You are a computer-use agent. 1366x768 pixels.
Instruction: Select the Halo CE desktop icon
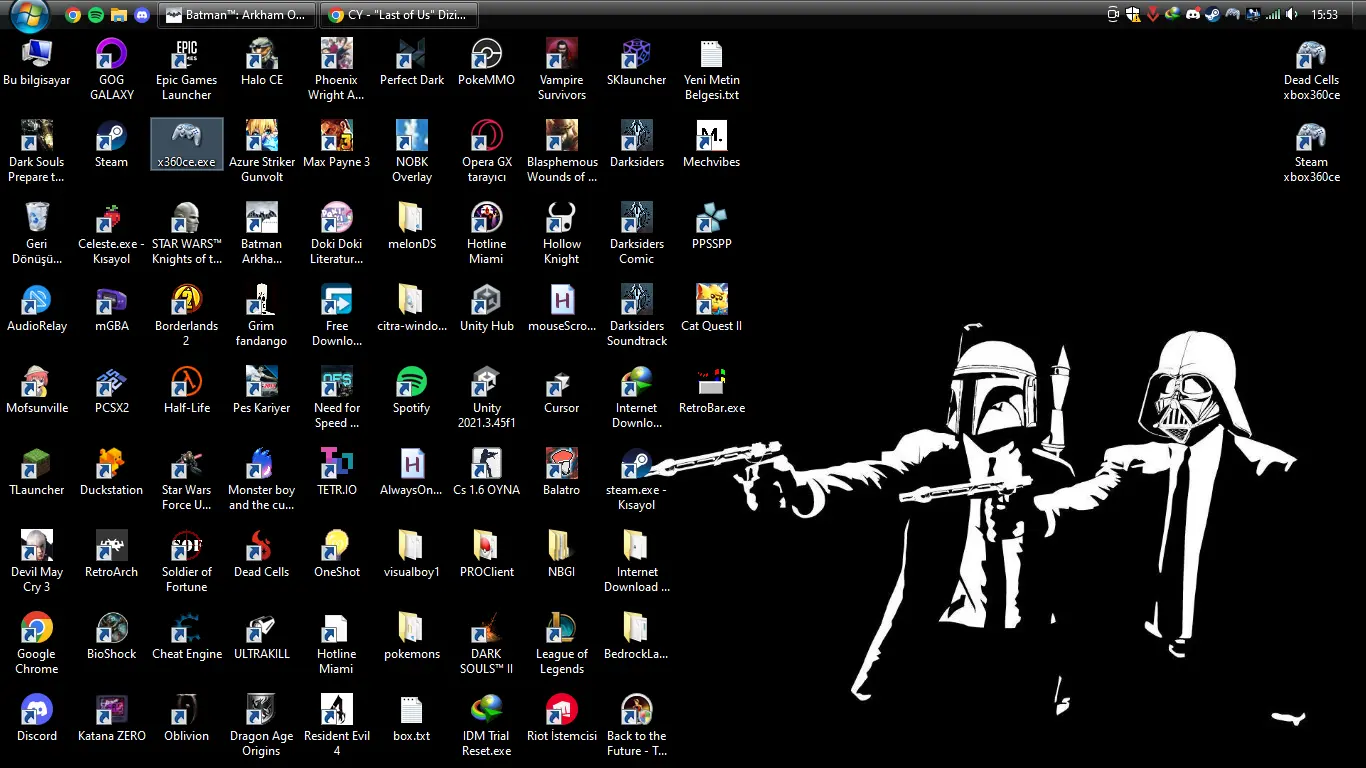coord(262,62)
